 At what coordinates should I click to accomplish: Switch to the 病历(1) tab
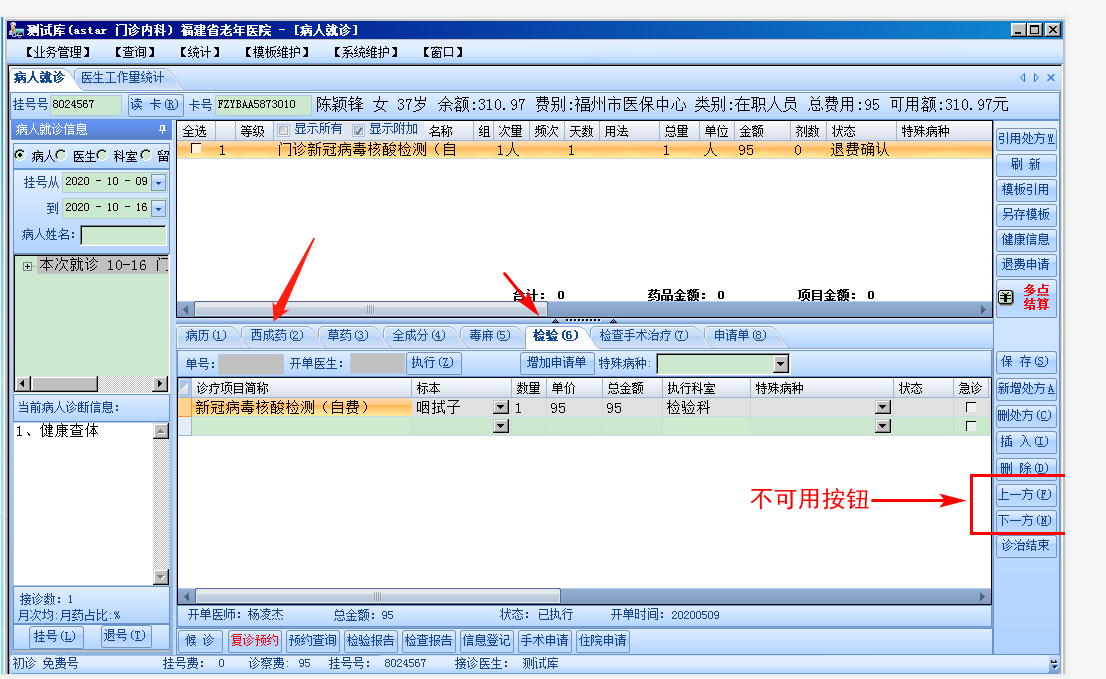point(205,336)
